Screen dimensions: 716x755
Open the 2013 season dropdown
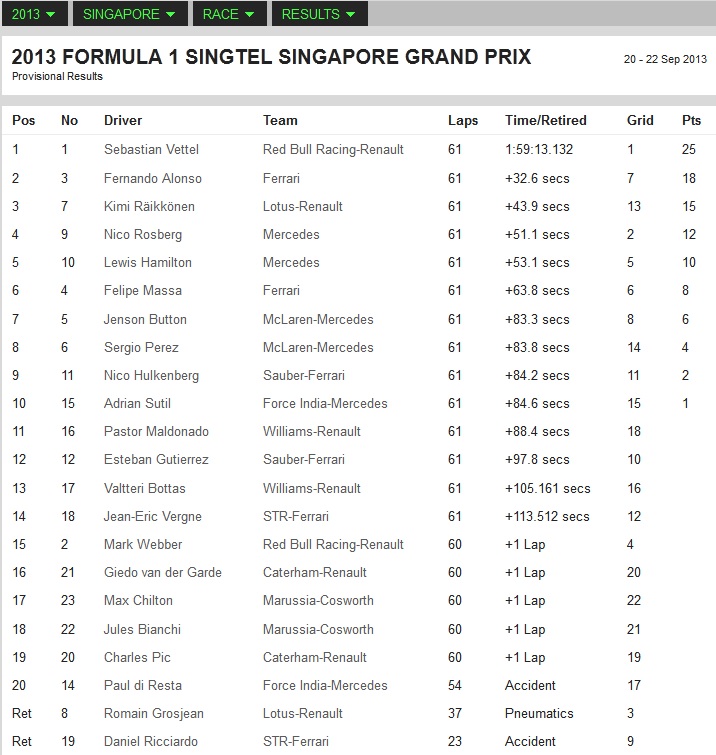[x=35, y=14]
